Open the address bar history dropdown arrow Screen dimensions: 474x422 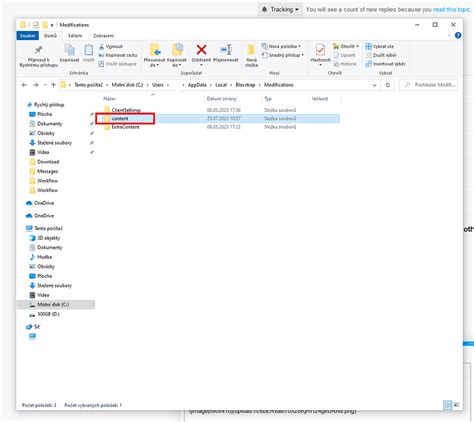375,85
